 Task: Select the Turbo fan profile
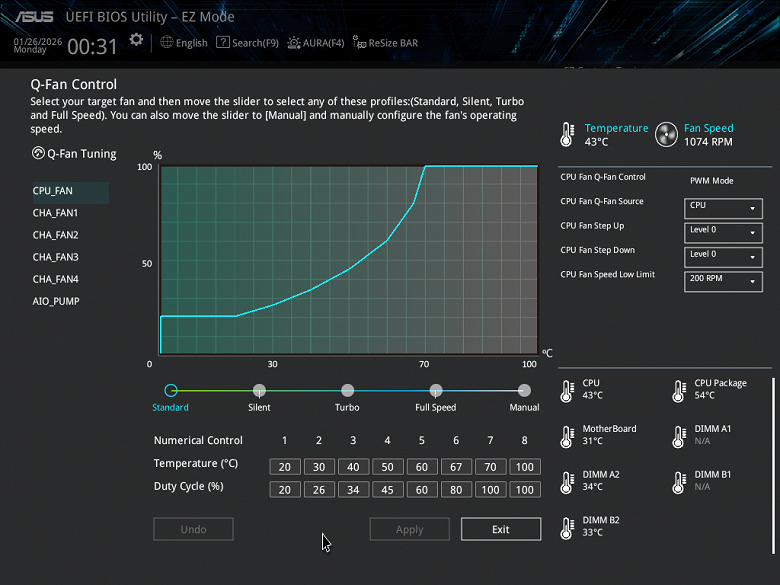347,391
